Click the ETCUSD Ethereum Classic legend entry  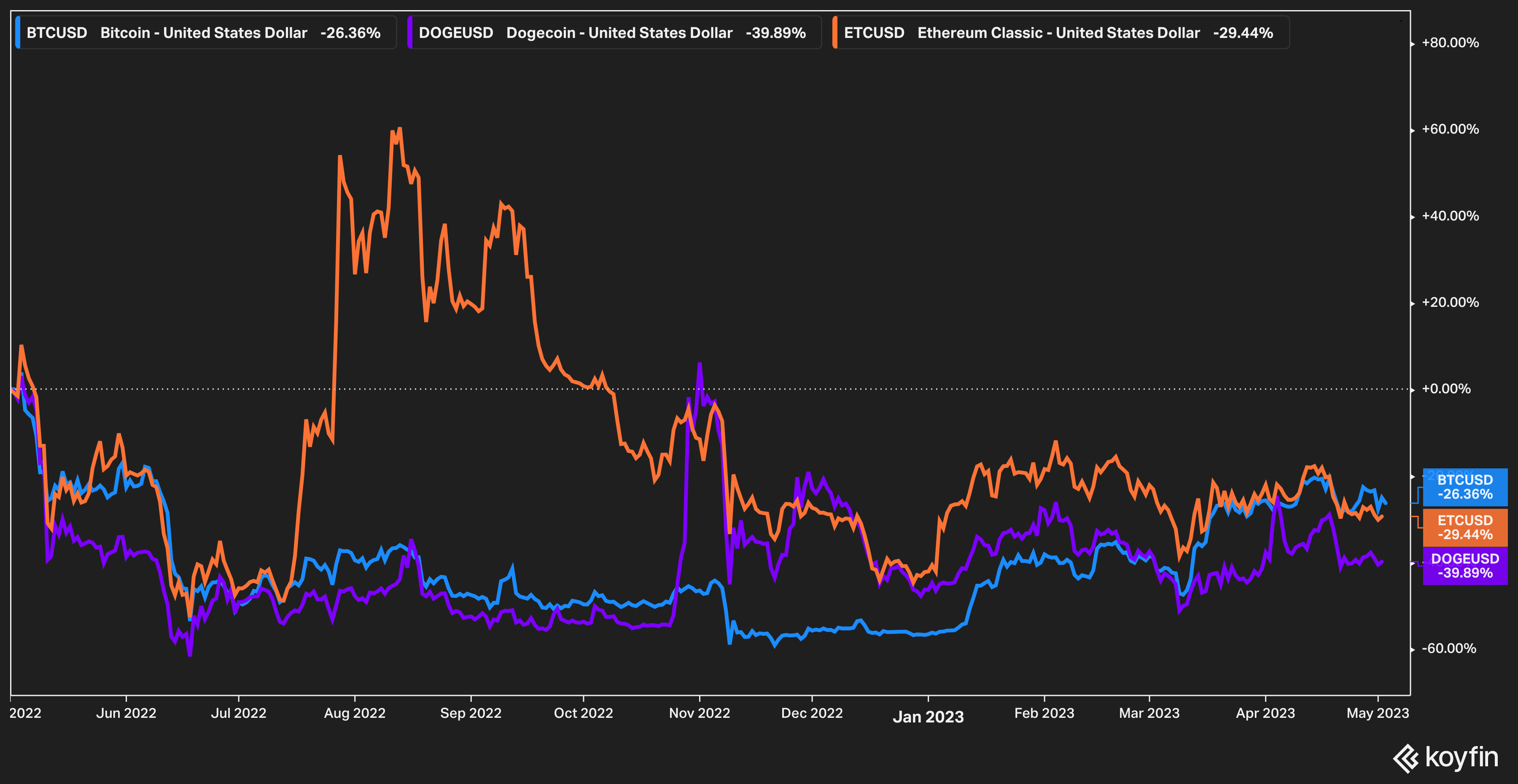pos(1061,32)
